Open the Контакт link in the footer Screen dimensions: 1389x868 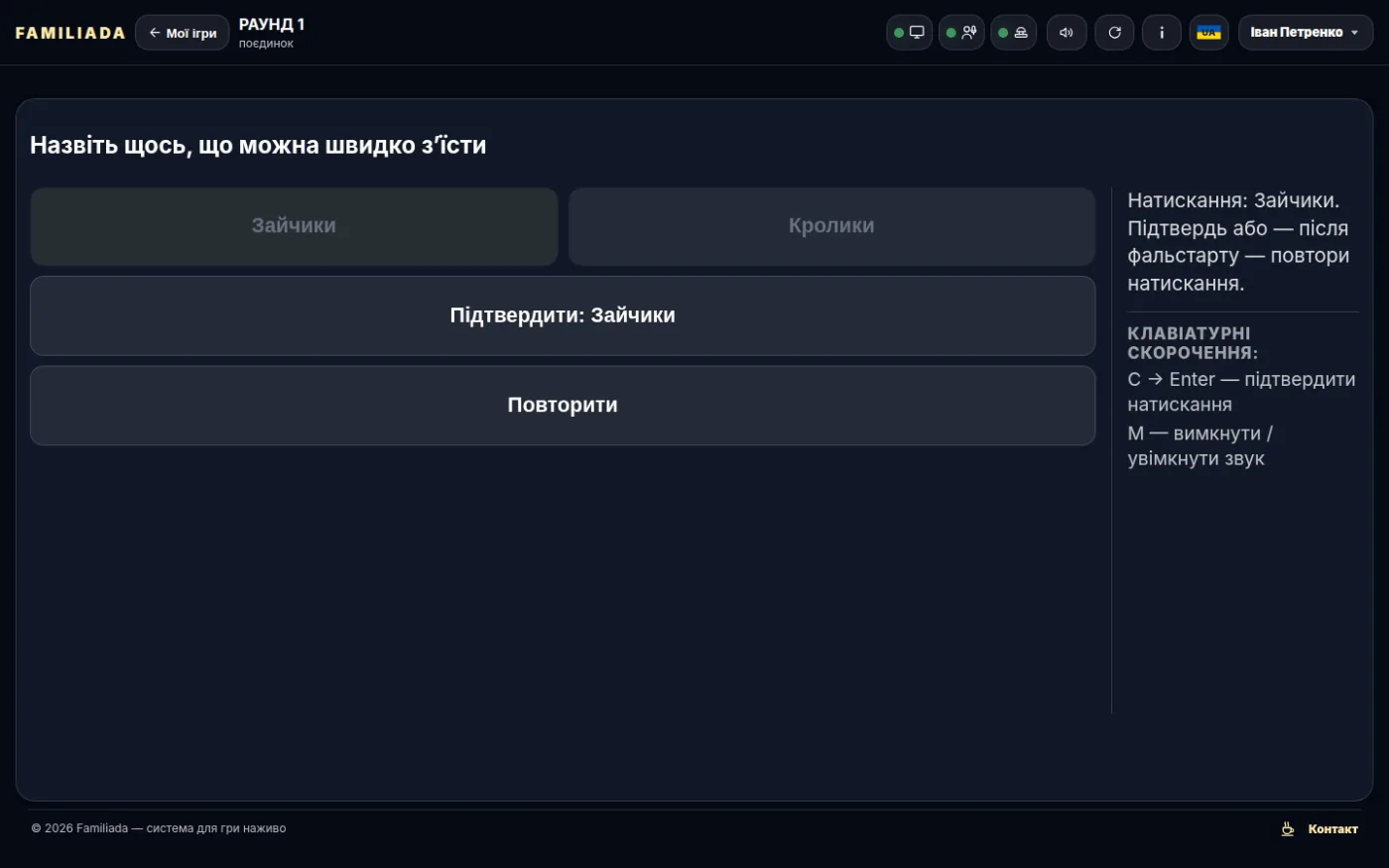(1332, 829)
